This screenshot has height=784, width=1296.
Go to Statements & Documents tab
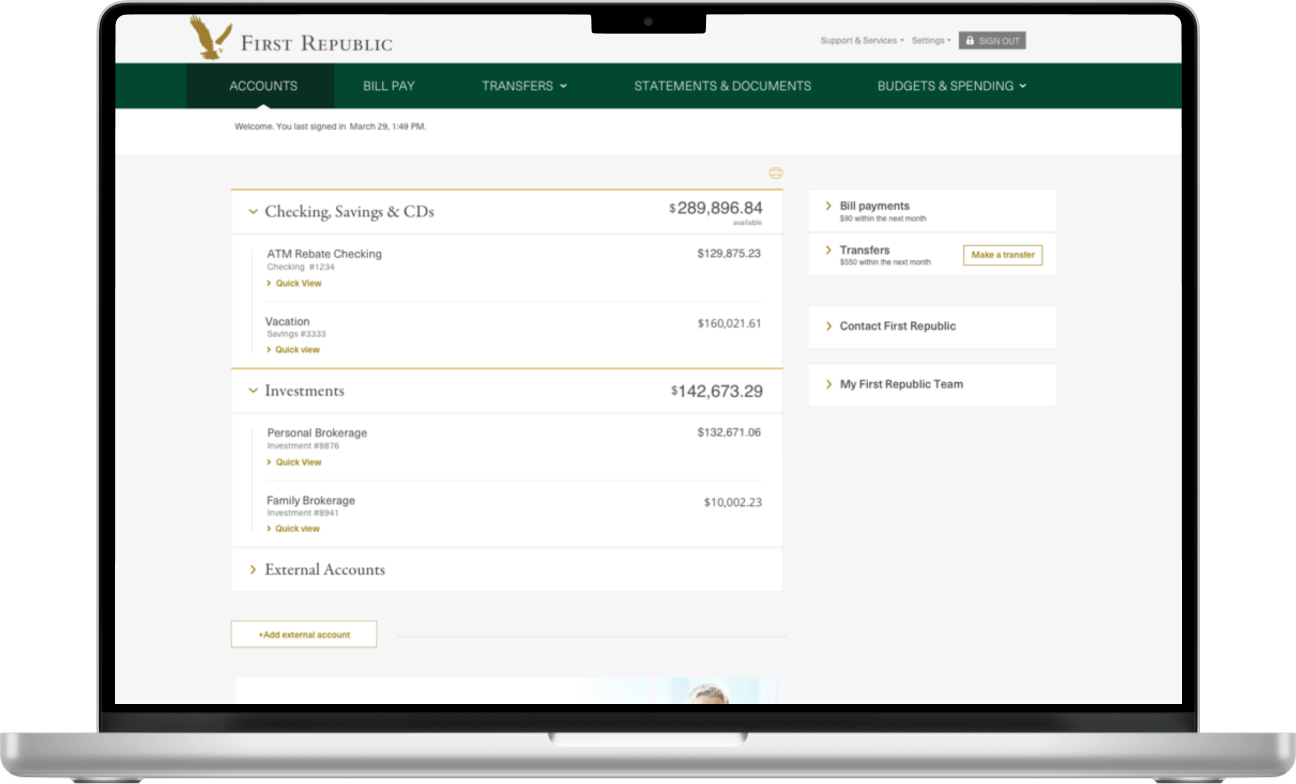coord(722,86)
